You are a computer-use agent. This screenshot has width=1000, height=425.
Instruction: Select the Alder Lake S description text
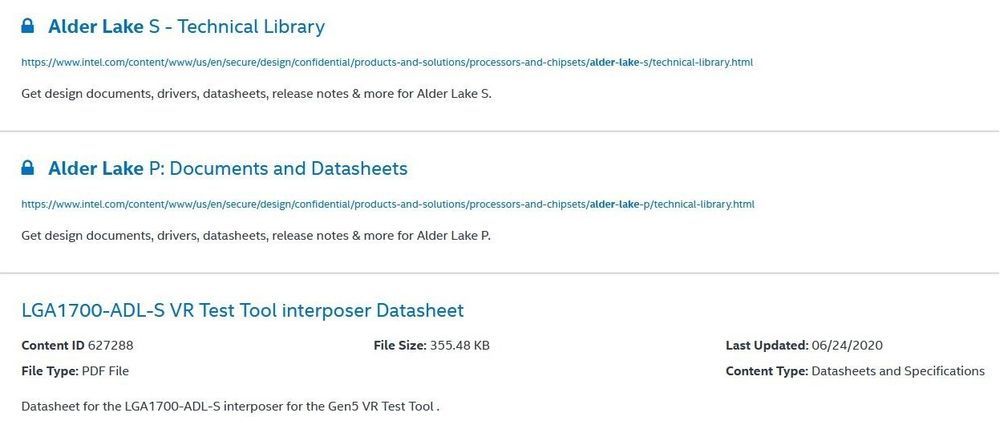point(256,94)
